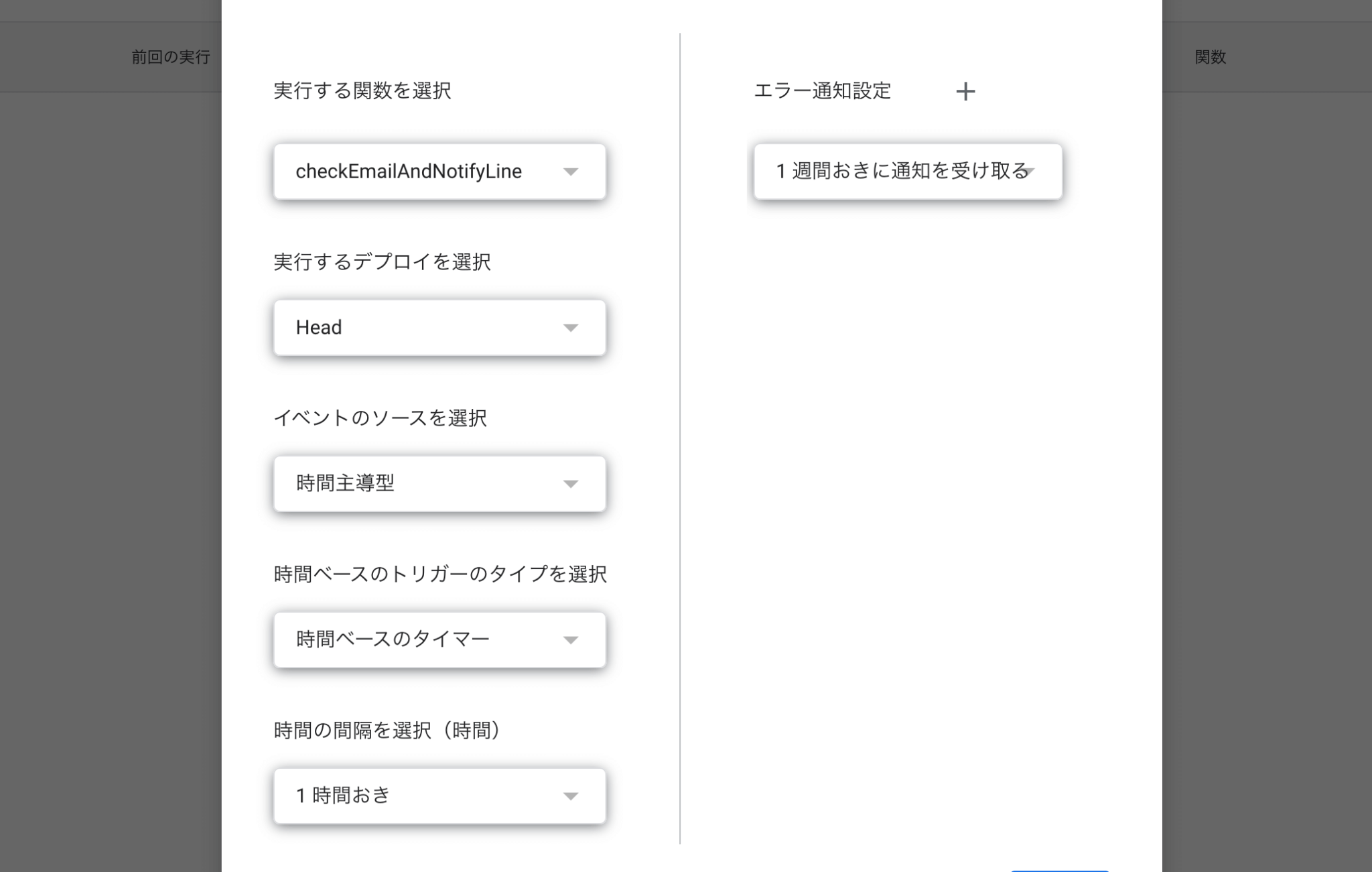Click the 実行するデプロイを選択 label
The image size is (1372, 872).
pyautogui.click(x=382, y=261)
